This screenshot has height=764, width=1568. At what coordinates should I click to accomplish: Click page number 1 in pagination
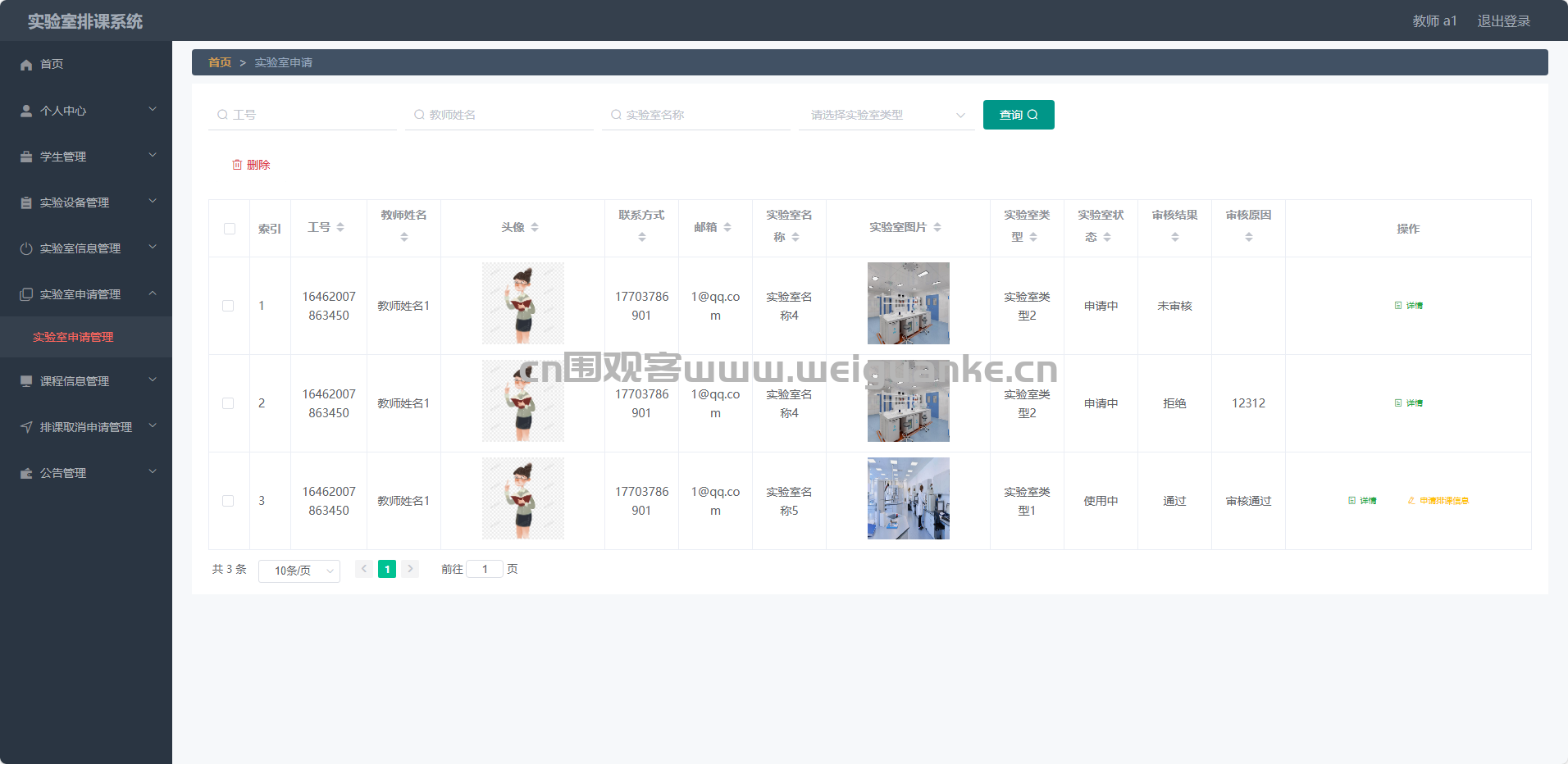coord(387,569)
